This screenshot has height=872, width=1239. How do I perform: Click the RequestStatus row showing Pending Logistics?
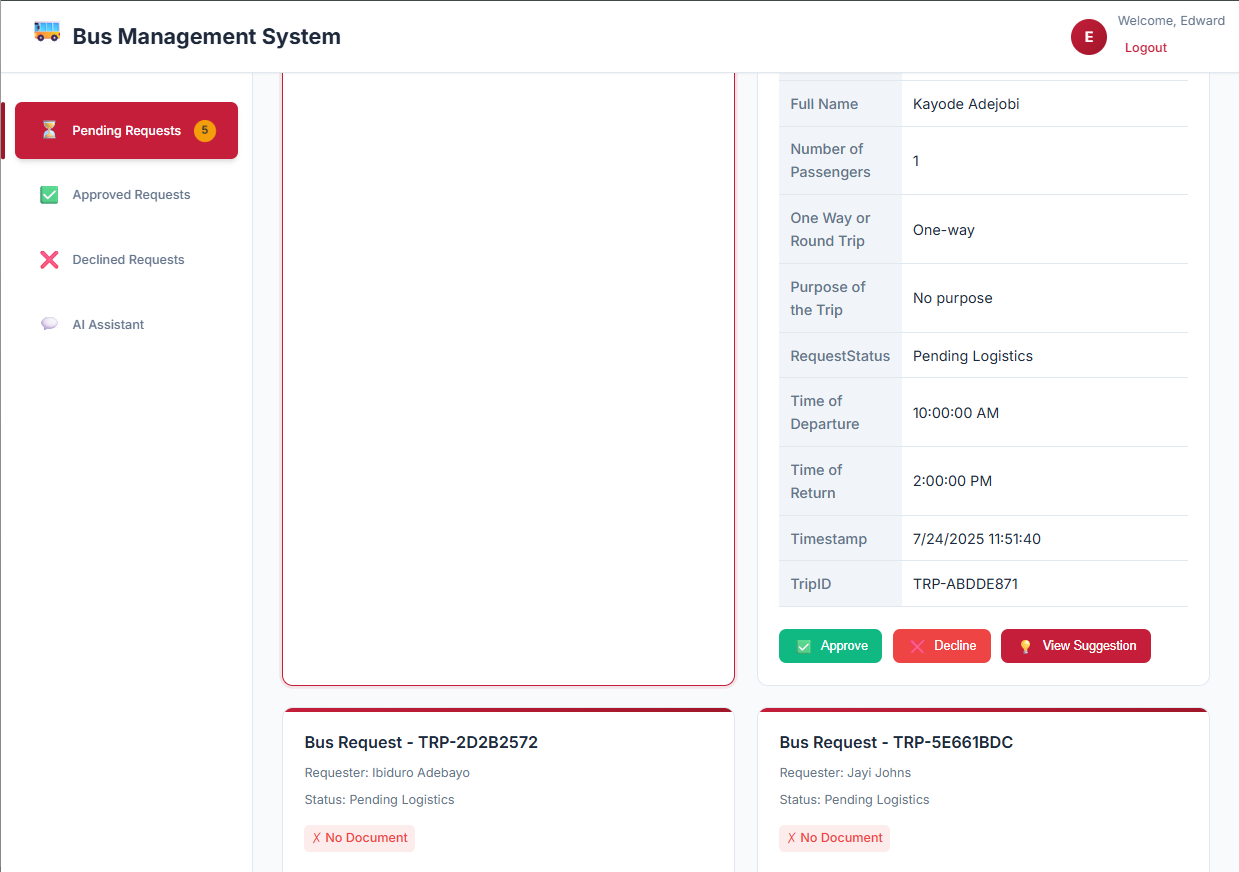[972, 355]
